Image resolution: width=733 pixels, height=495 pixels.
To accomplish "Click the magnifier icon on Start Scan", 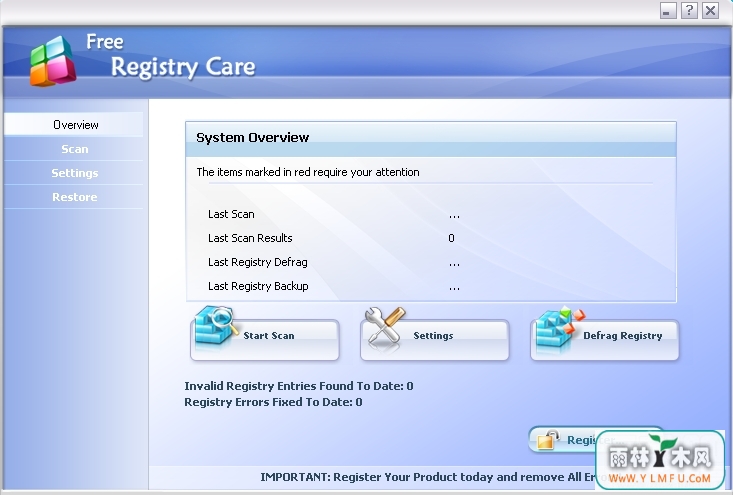I will 214,328.
